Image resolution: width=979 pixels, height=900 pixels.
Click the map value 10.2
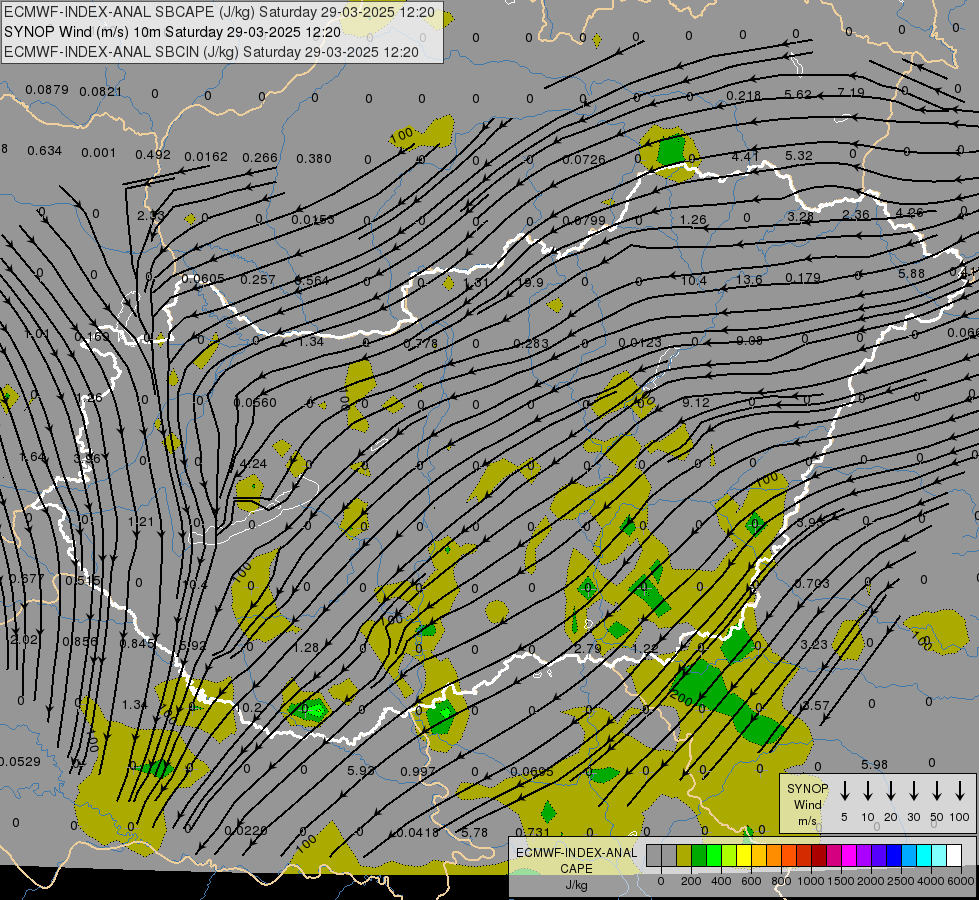pos(249,708)
